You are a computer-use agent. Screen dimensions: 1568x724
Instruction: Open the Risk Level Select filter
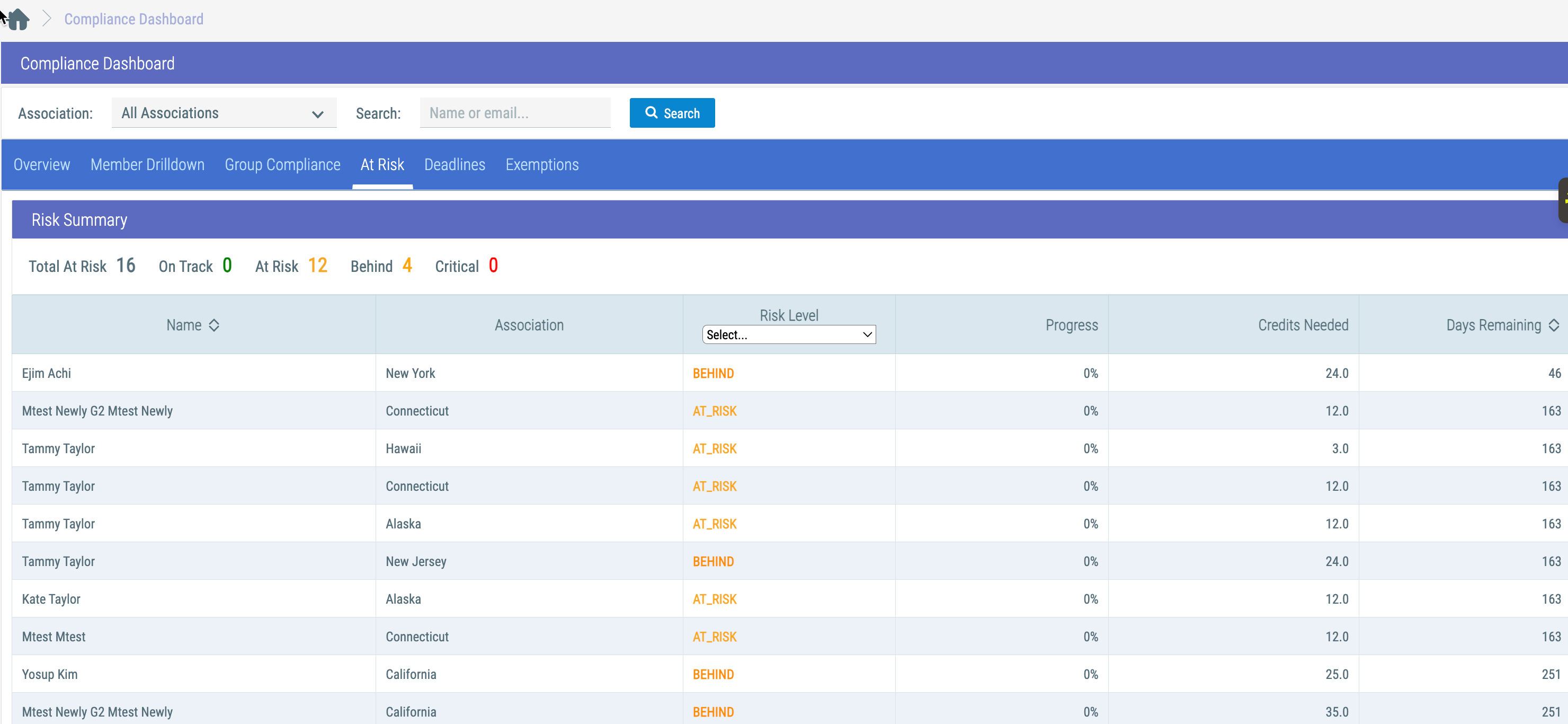789,334
